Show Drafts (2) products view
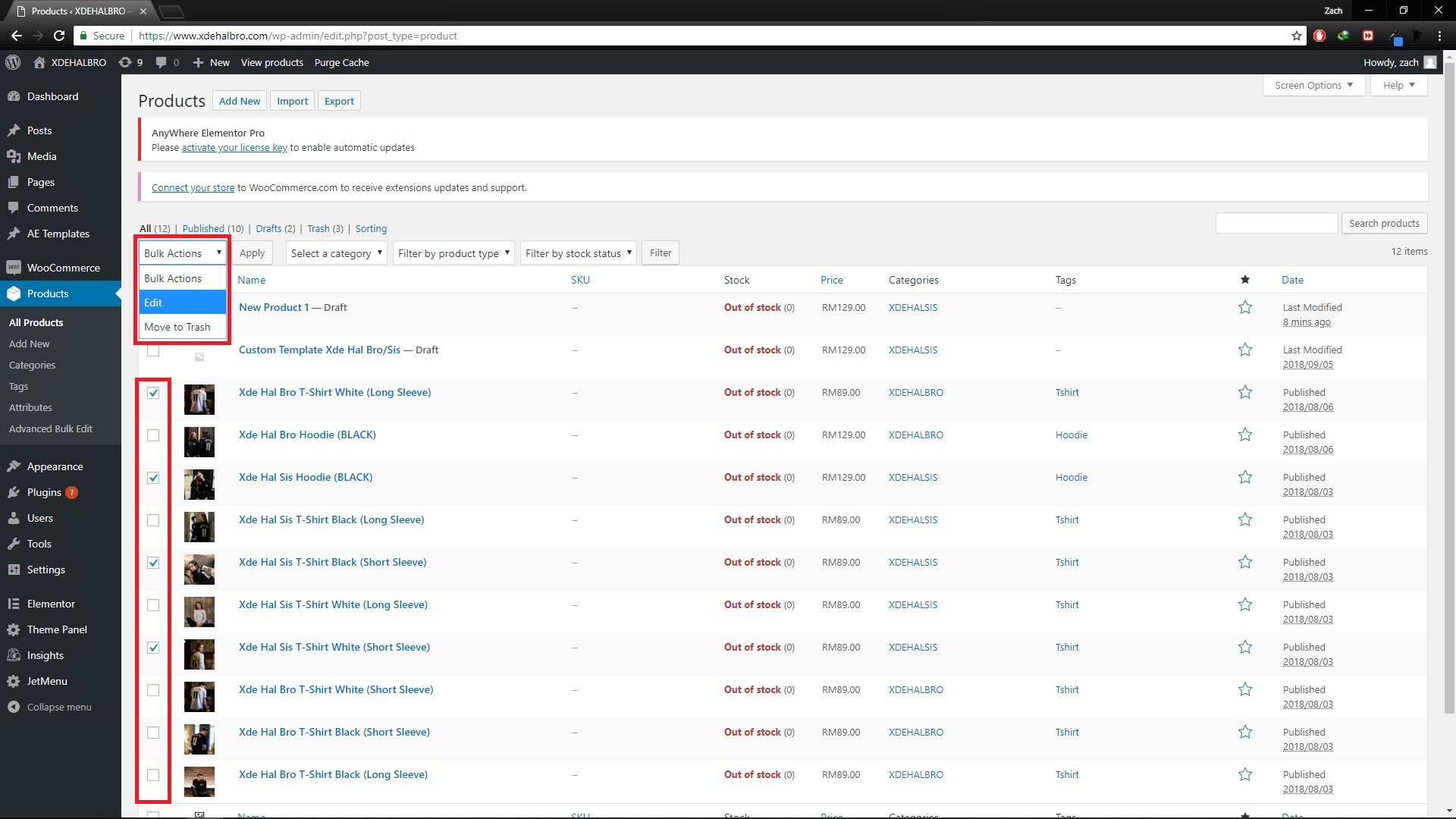 click(275, 228)
